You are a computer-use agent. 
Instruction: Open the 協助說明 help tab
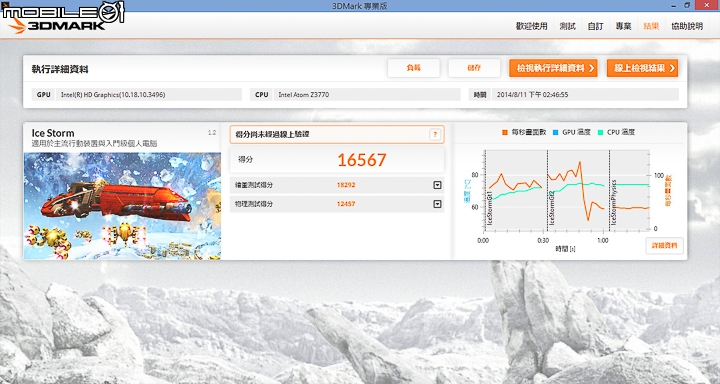[x=687, y=26]
